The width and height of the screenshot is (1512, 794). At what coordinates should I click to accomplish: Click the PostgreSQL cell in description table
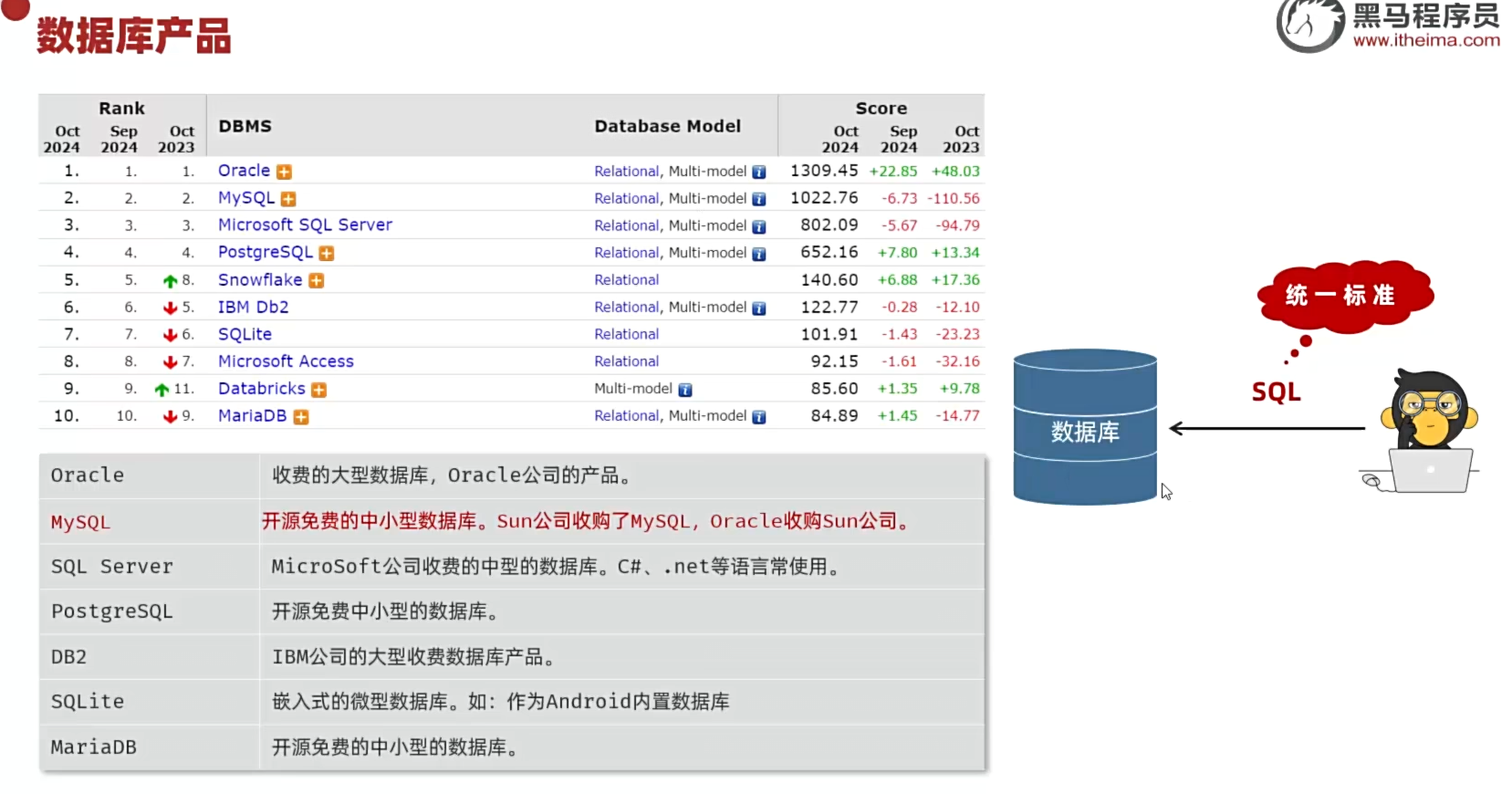click(150, 611)
